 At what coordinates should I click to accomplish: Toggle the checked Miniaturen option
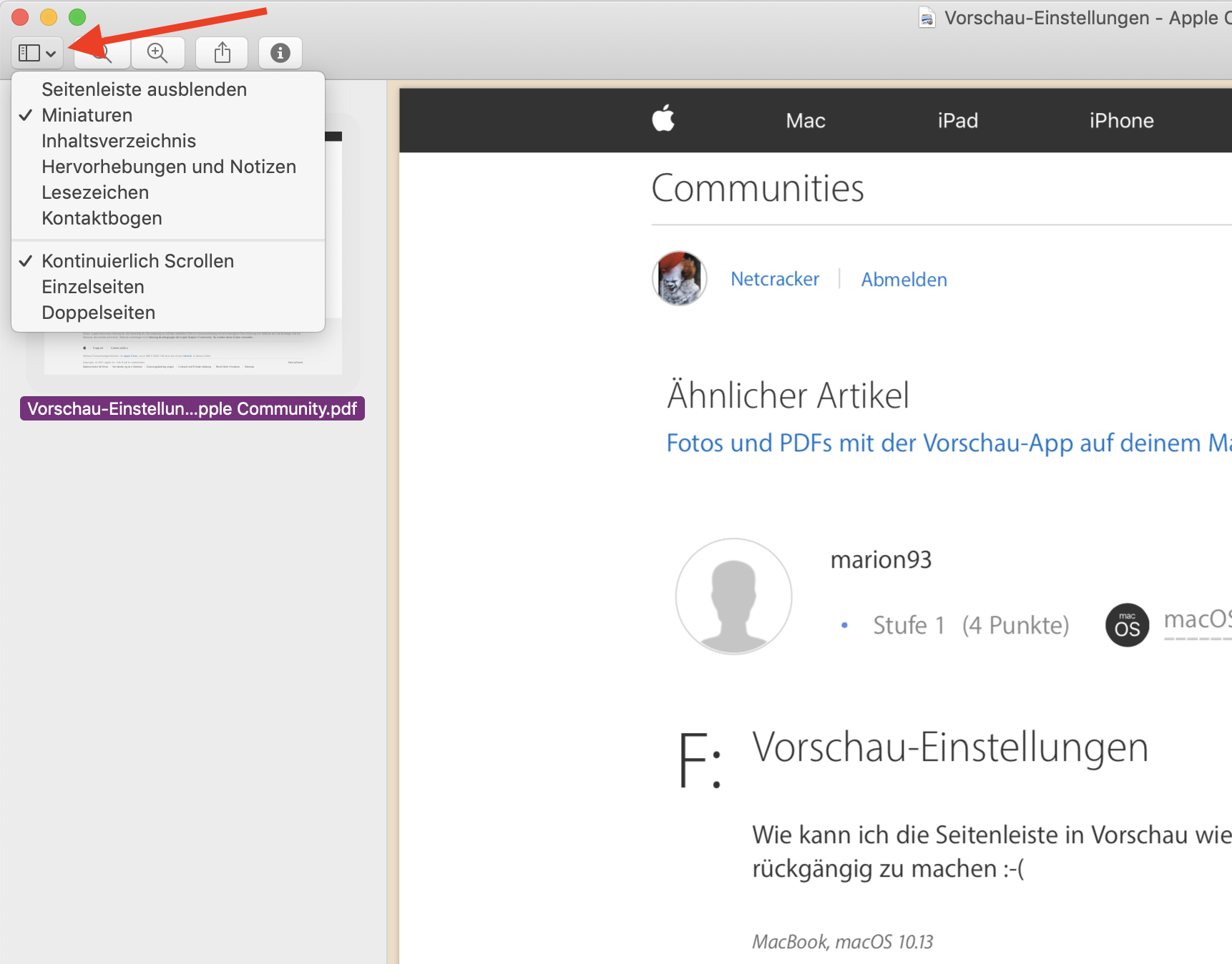tap(87, 115)
